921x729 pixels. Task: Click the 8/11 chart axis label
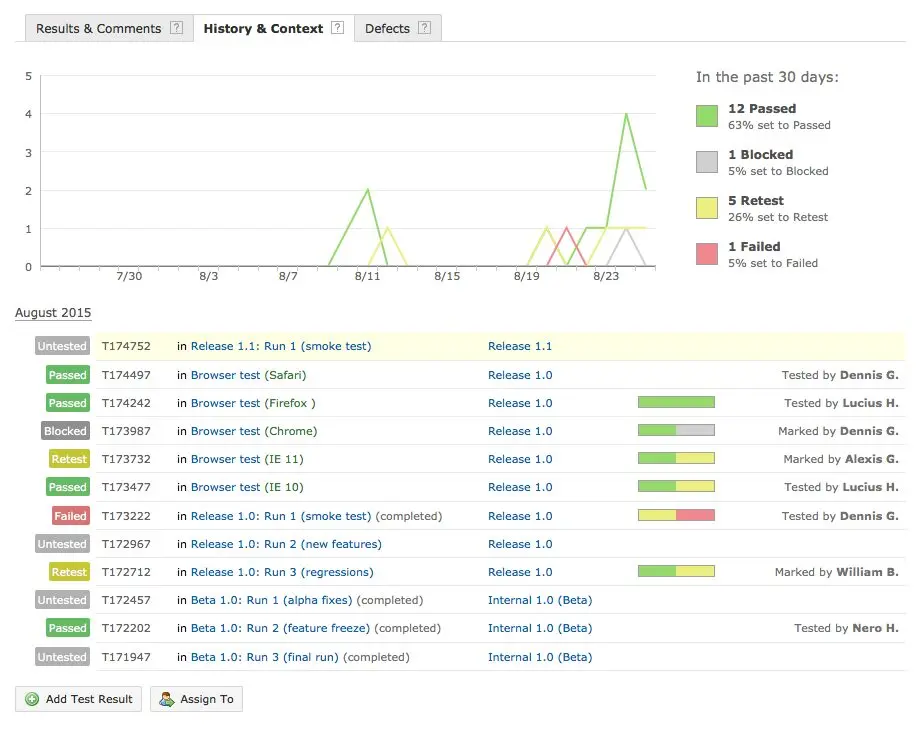pyautogui.click(x=367, y=276)
